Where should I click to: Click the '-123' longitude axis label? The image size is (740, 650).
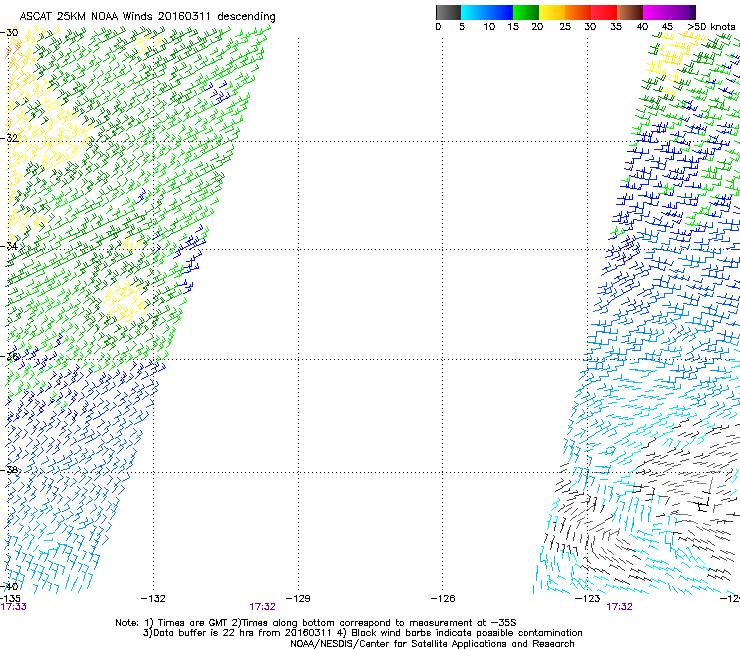point(588,599)
